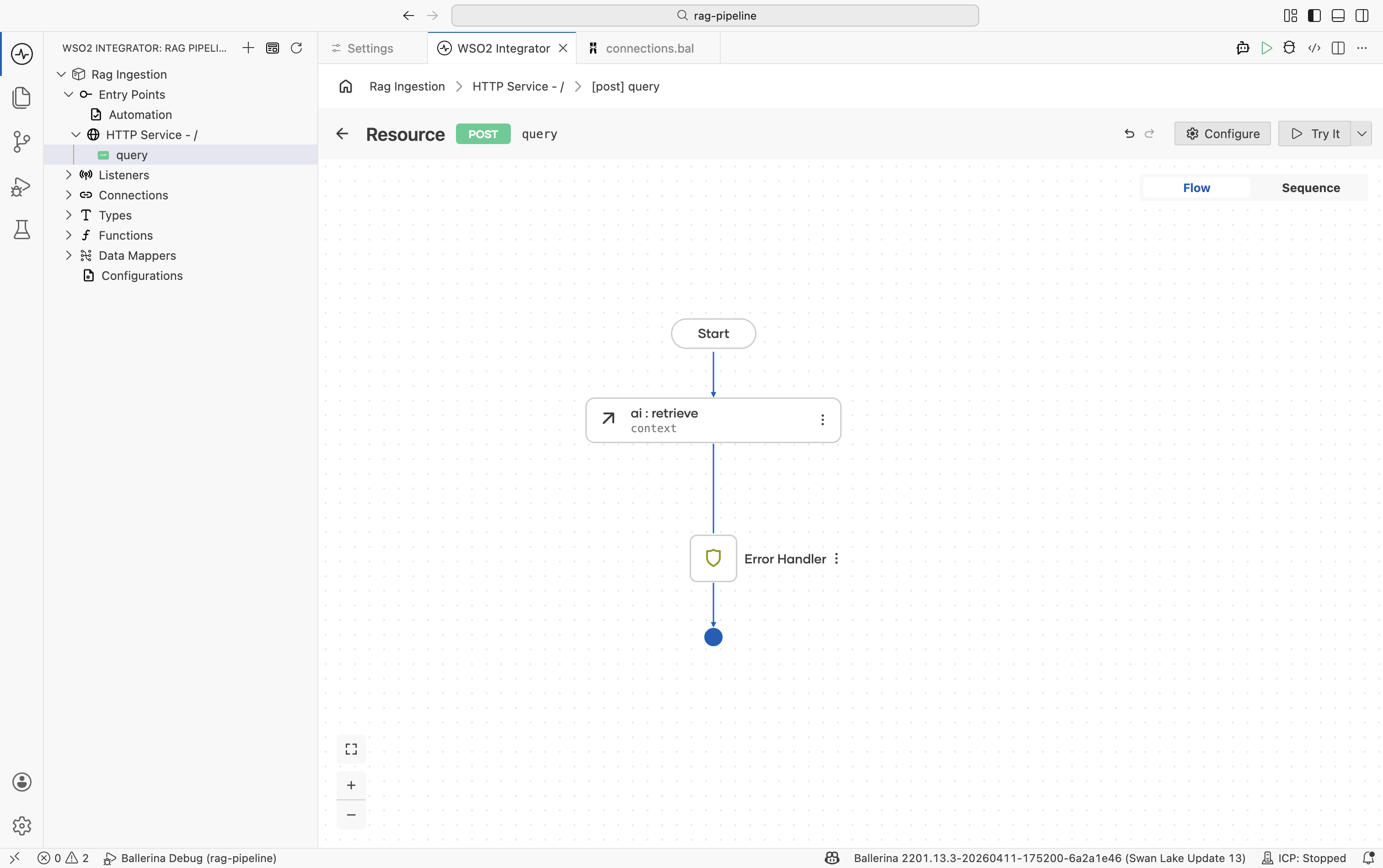Switch diagram to Sequence view
Image resolution: width=1383 pixels, height=868 pixels.
pyautogui.click(x=1311, y=188)
